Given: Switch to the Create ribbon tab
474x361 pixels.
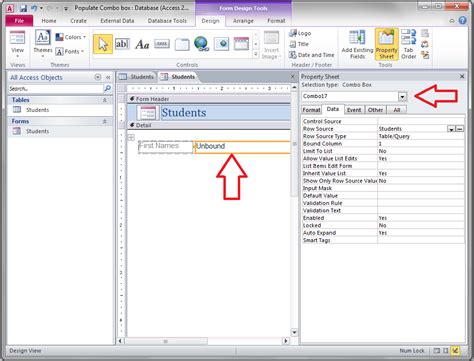Looking at the screenshot, I should tap(78, 21).
